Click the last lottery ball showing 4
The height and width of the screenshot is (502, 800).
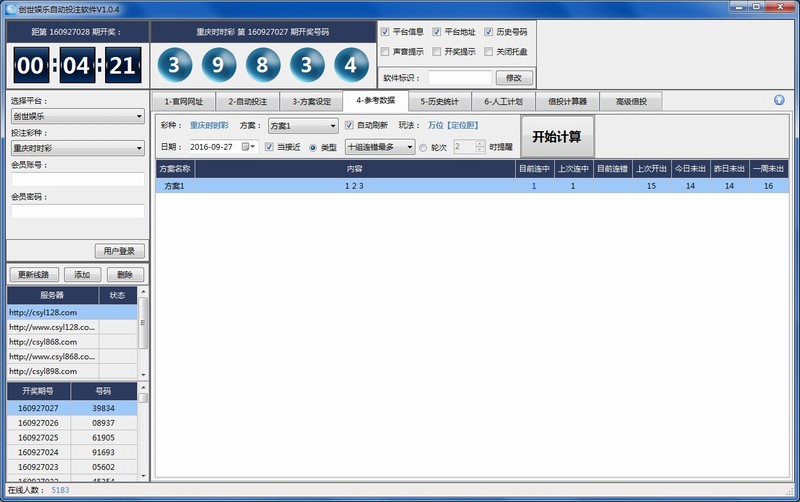(x=350, y=65)
